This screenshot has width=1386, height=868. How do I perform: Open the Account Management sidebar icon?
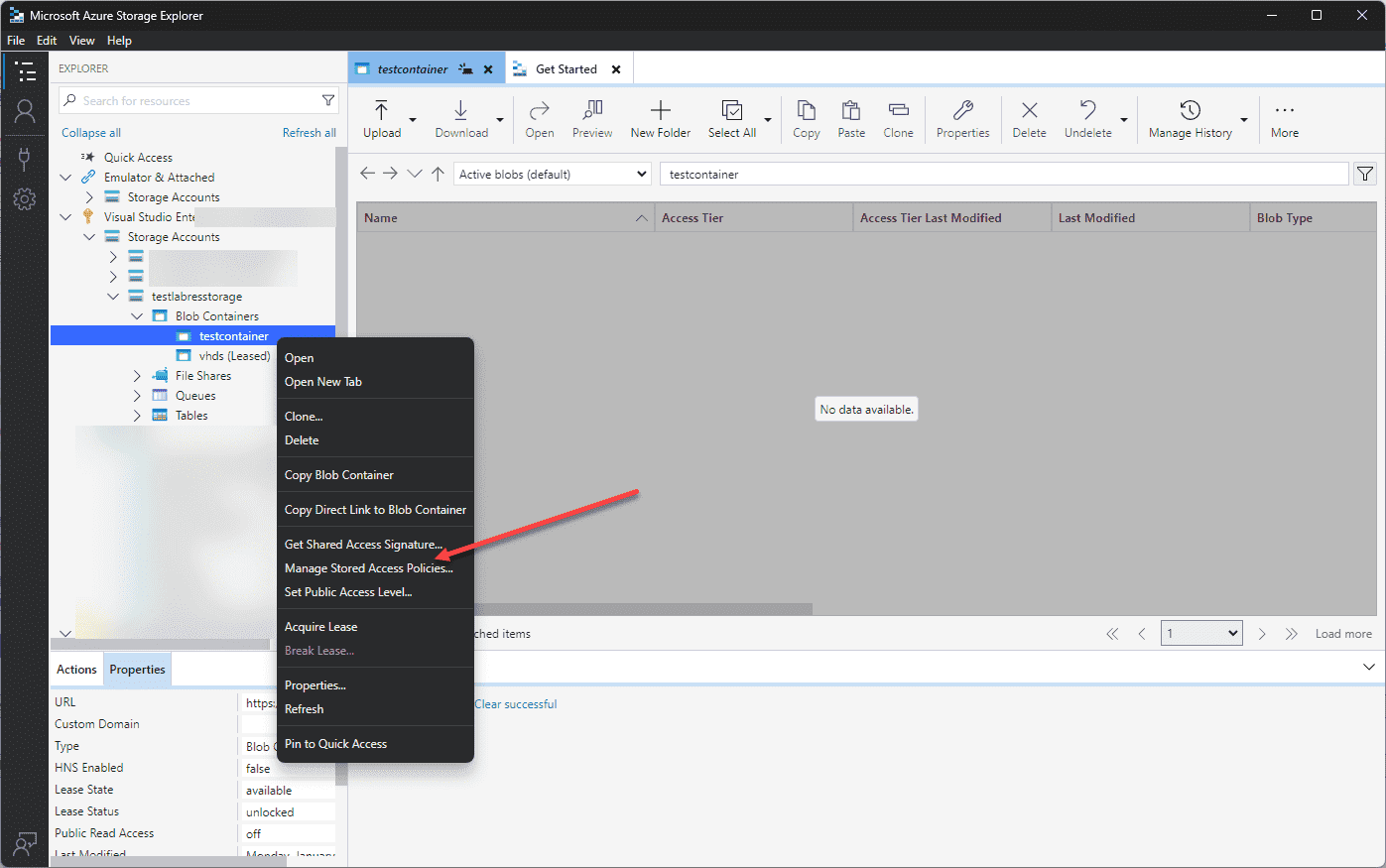[x=25, y=111]
